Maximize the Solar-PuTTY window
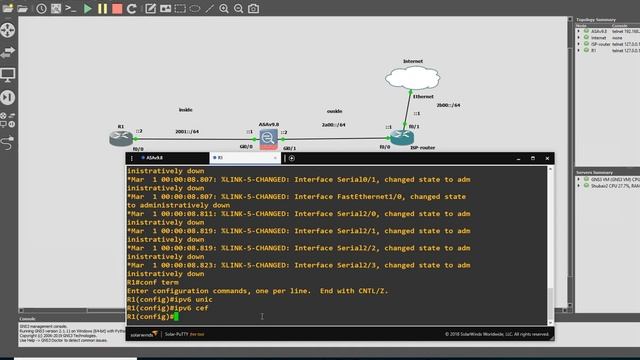The height and width of the screenshot is (360, 640). click(533, 158)
